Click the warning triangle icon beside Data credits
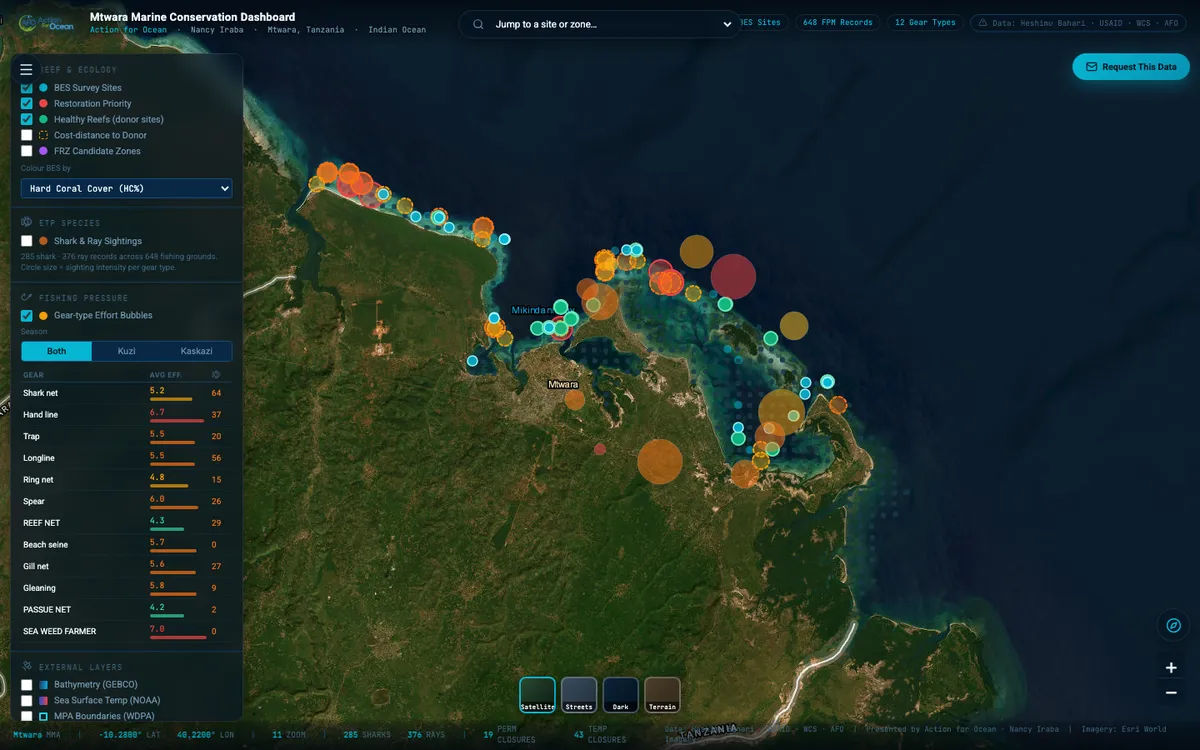The width and height of the screenshot is (1200, 750). (982, 22)
